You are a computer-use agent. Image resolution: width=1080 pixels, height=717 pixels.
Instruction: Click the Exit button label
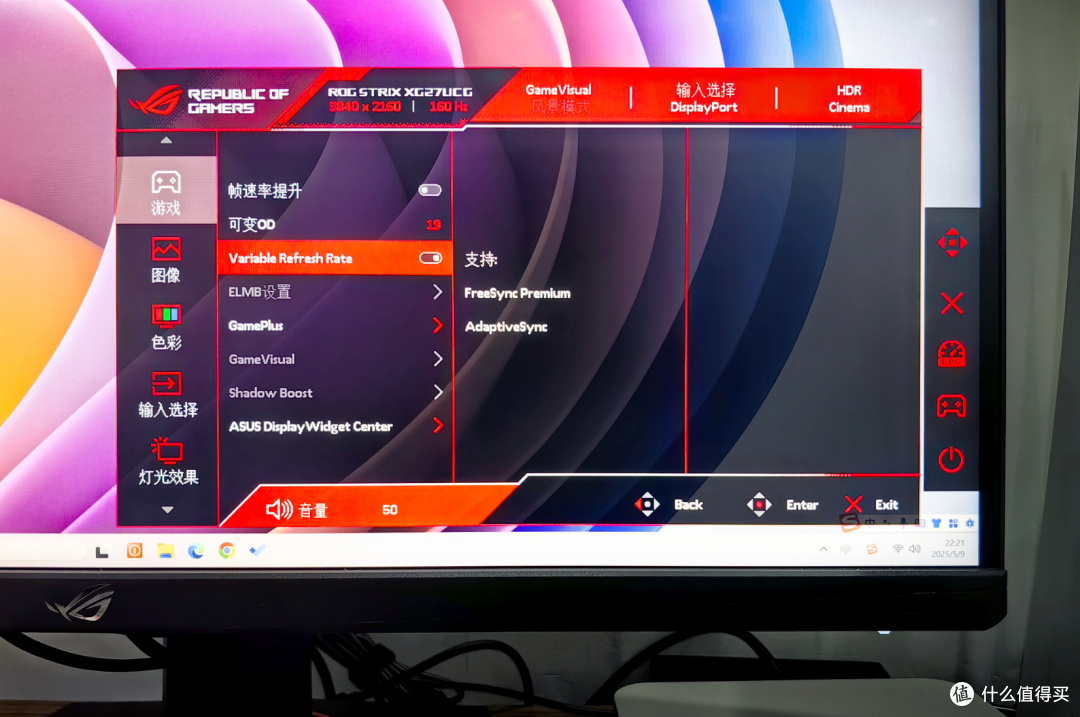point(886,505)
